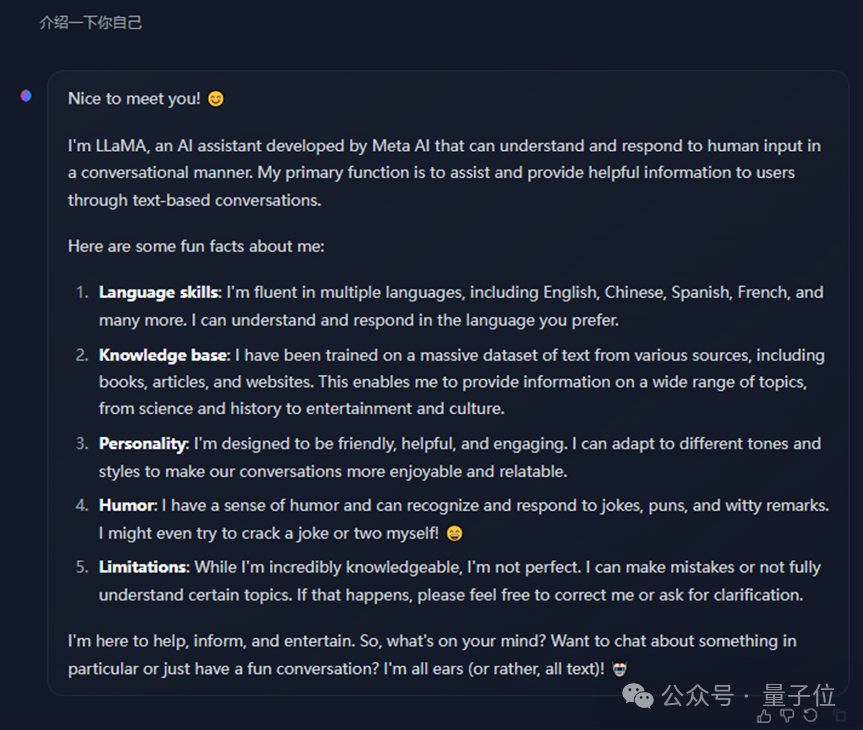863x730 pixels.
Task: Click the bold "Knowledge base" heading
Action: [x=163, y=355]
